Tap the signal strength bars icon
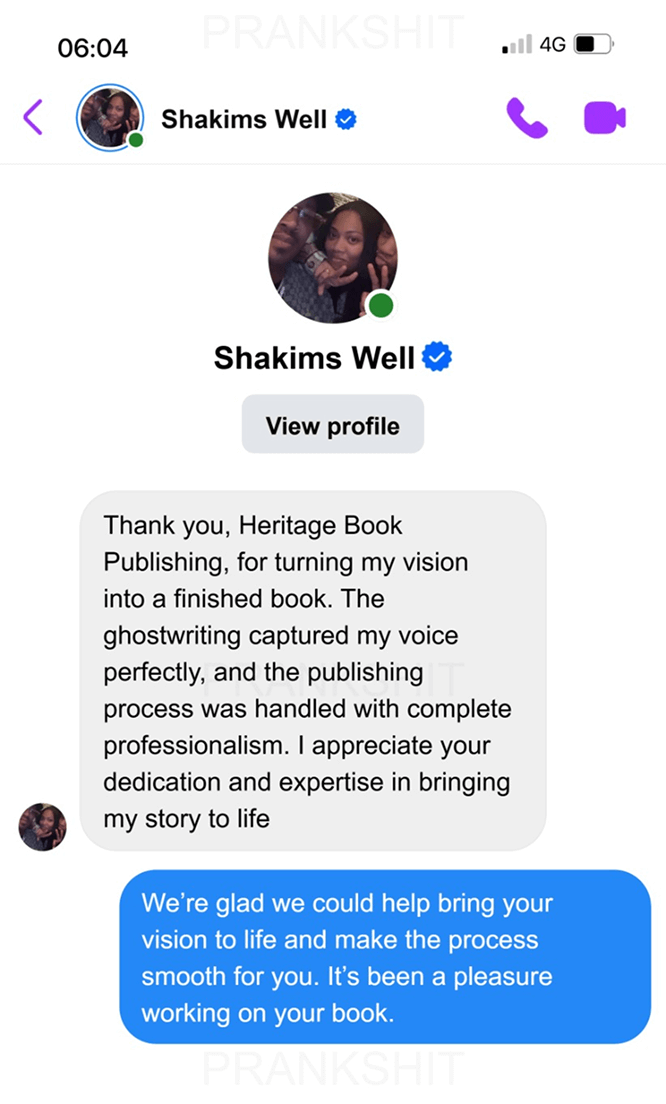This screenshot has width=666, height=1104. tap(517, 45)
